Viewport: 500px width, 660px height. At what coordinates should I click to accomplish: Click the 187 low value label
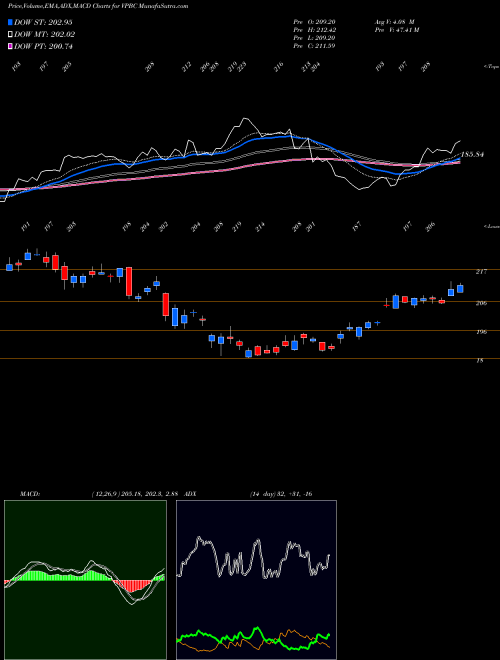click(x=357, y=227)
